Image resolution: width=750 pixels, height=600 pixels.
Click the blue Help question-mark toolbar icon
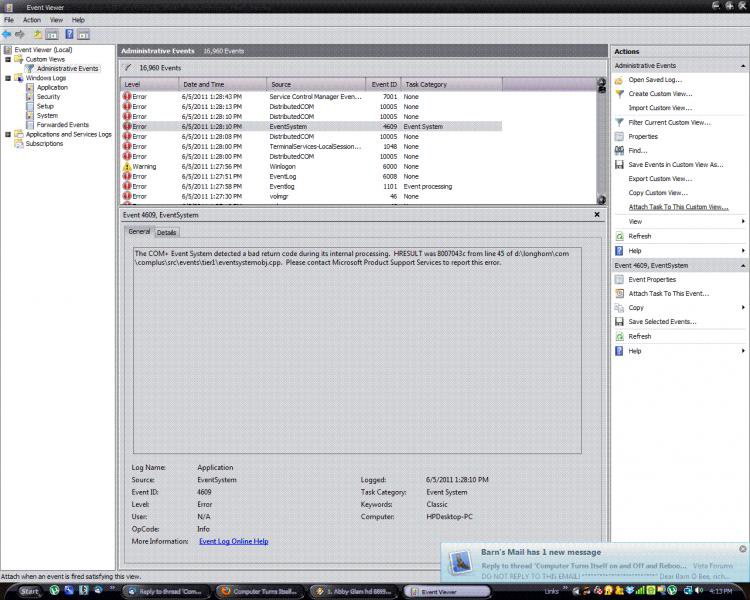coord(69,34)
